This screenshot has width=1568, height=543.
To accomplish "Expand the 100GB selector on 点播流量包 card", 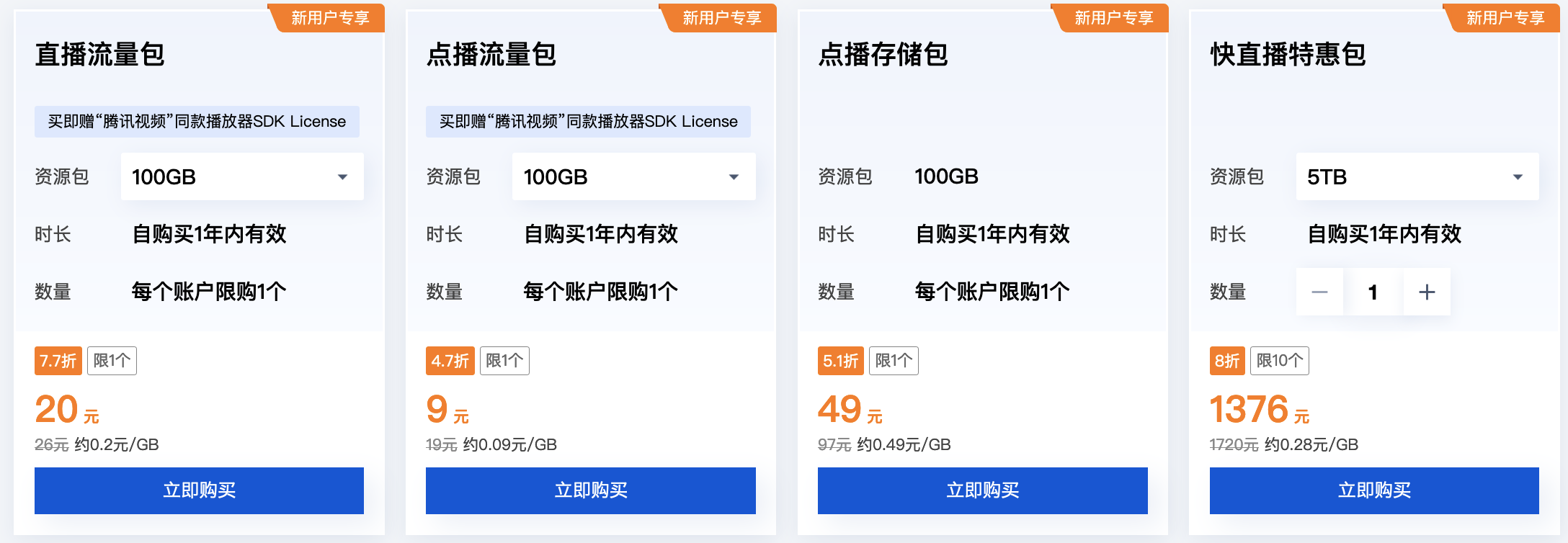I will tap(633, 176).
